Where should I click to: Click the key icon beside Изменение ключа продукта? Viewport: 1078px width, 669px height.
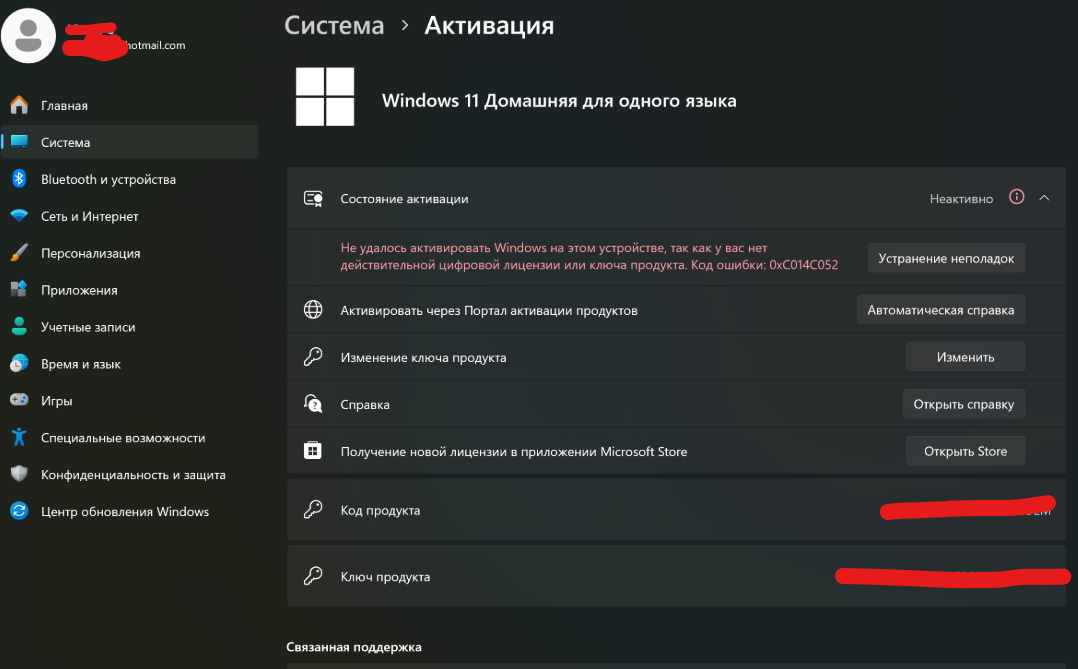click(314, 357)
